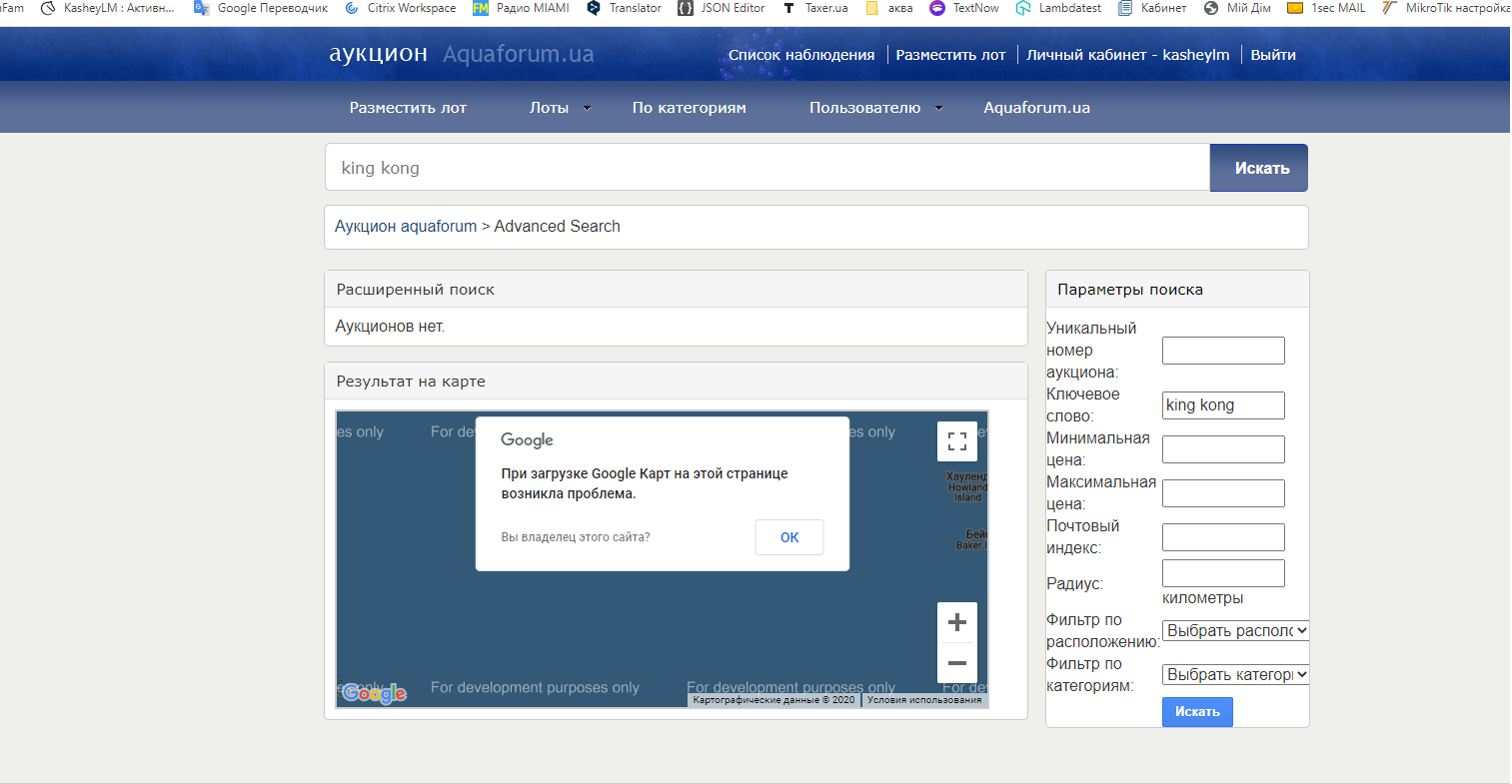The width and height of the screenshot is (1512, 784).
Task: Open the Lambdatest bookmark
Action: (x=1058, y=8)
